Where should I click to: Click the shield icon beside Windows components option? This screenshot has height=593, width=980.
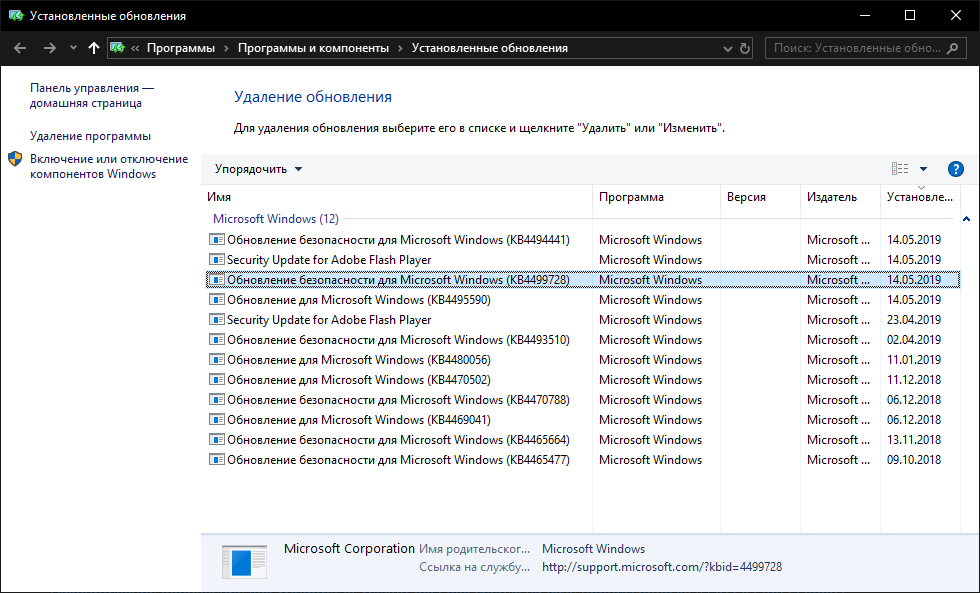click(x=14, y=158)
